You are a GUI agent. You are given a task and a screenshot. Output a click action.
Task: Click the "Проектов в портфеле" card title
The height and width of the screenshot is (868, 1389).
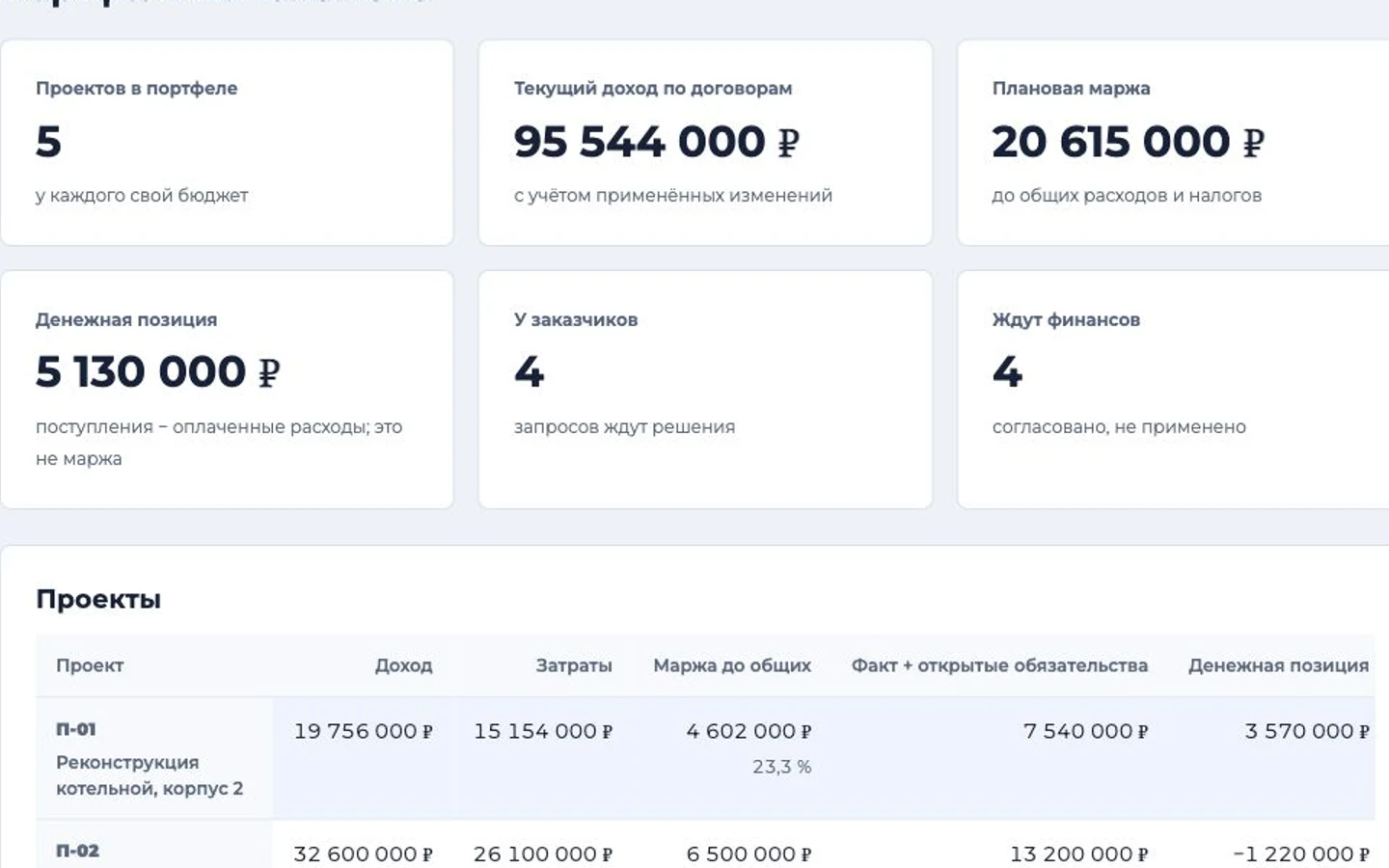tap(136, 89)
